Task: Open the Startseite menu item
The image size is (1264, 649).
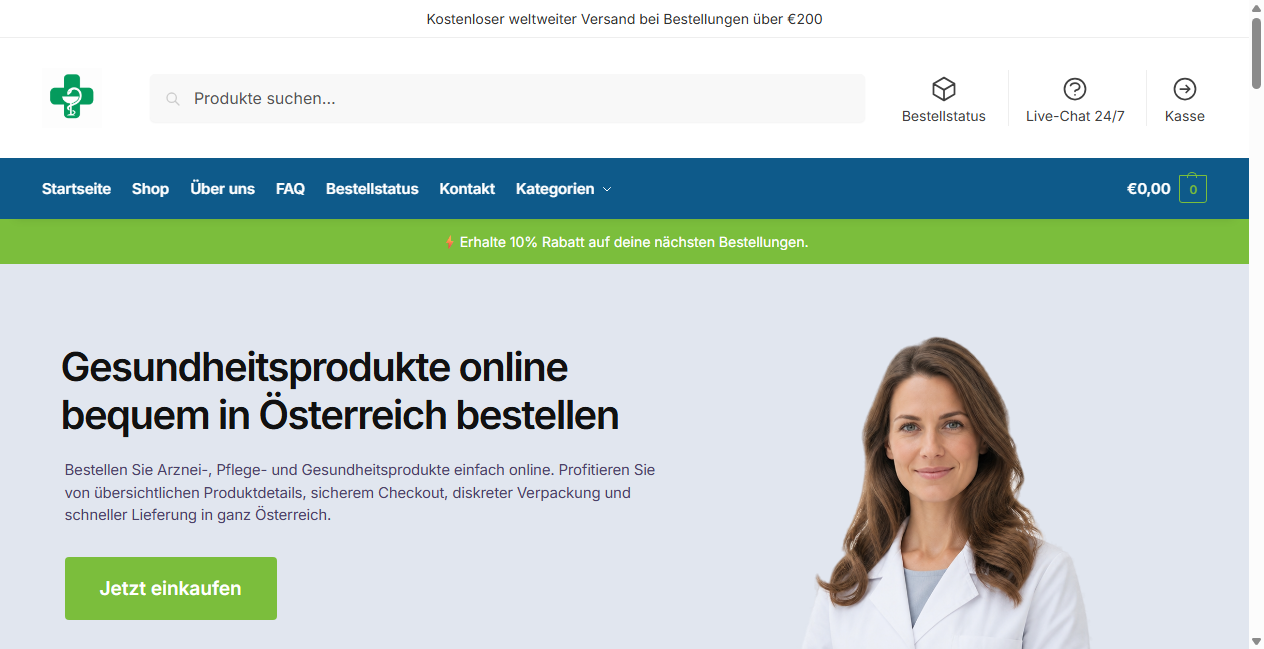Action: [x=76, y=189]
